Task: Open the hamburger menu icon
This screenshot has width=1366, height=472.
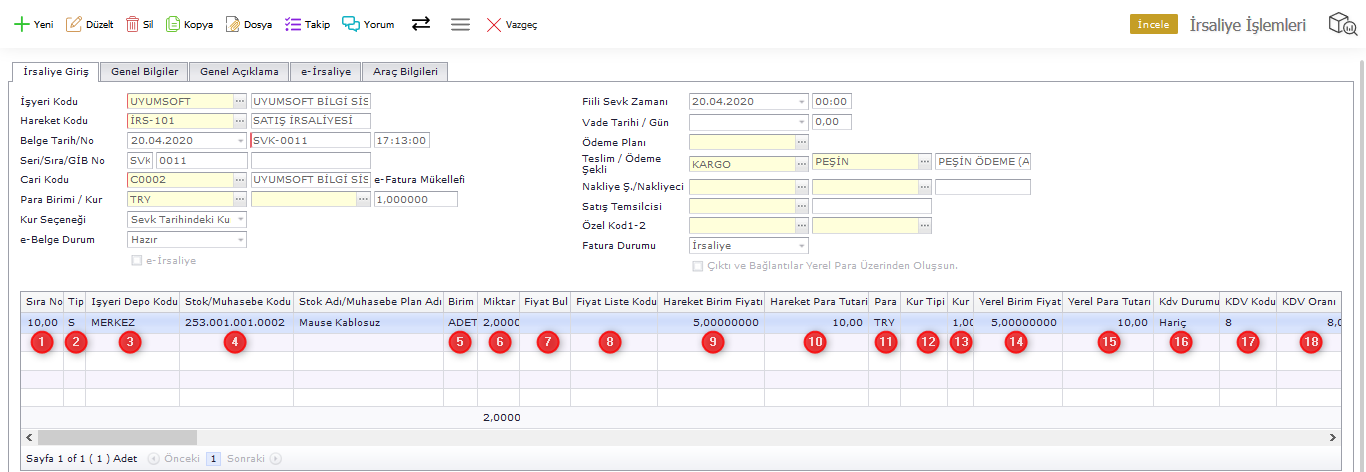Action: tap(460, 25)
